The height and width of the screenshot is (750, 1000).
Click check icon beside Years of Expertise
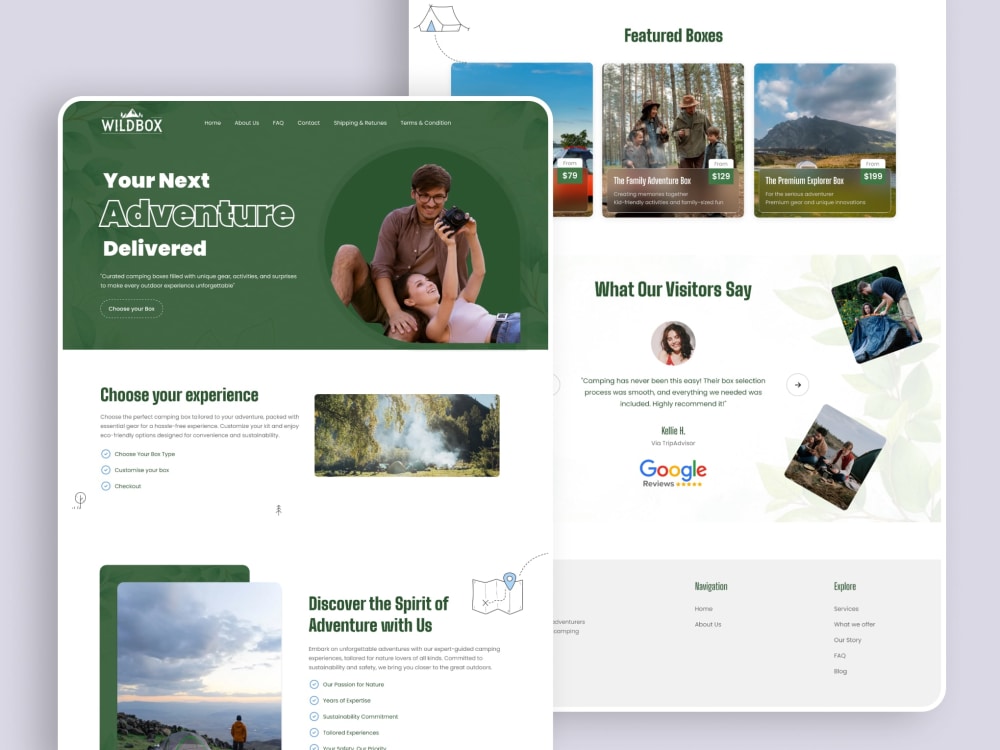point(314,700)
